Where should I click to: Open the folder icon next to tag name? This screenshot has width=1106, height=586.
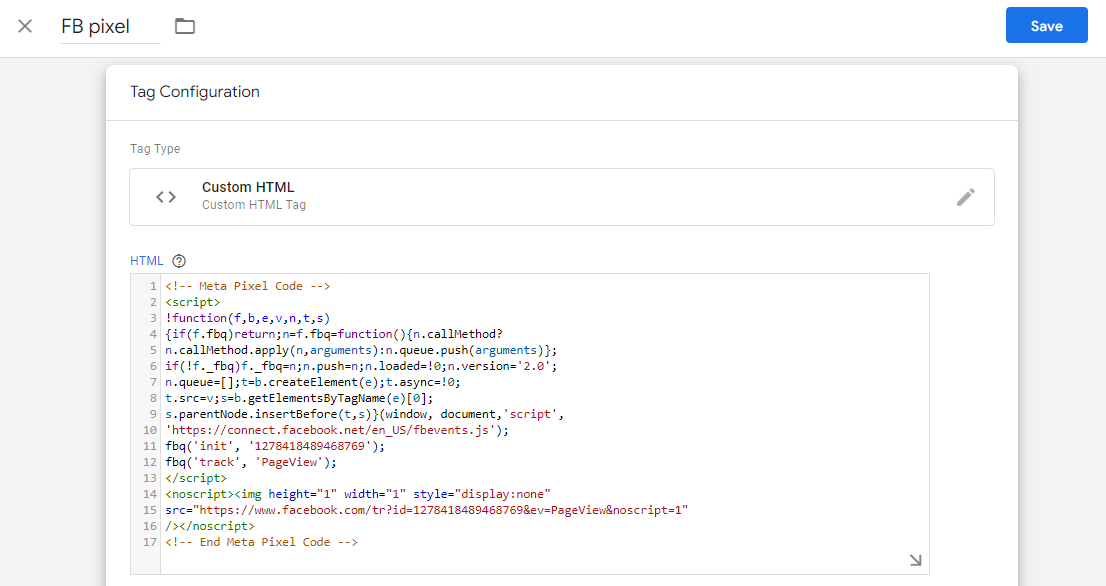coord(185,27)
